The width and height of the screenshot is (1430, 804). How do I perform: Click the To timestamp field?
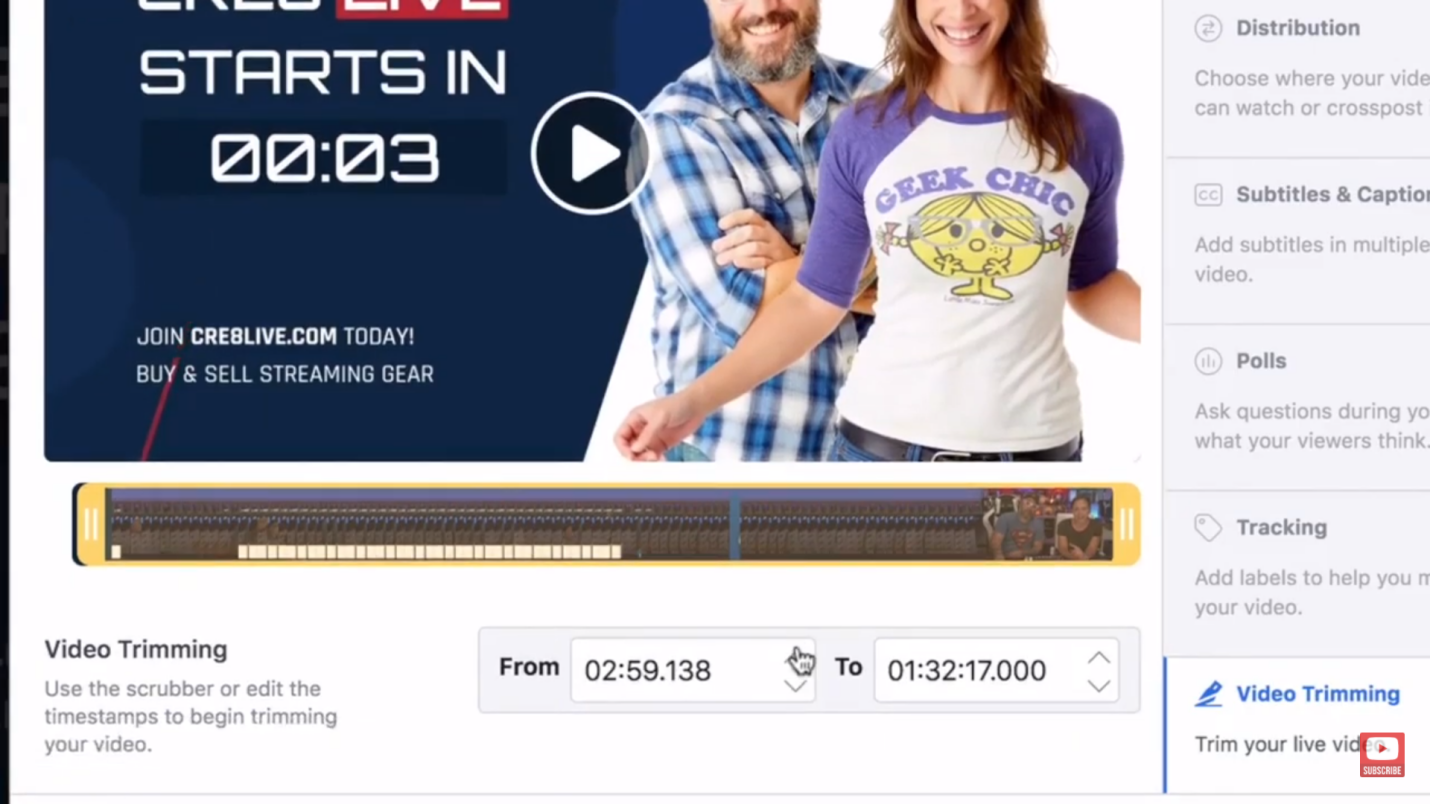coord(996,670)
